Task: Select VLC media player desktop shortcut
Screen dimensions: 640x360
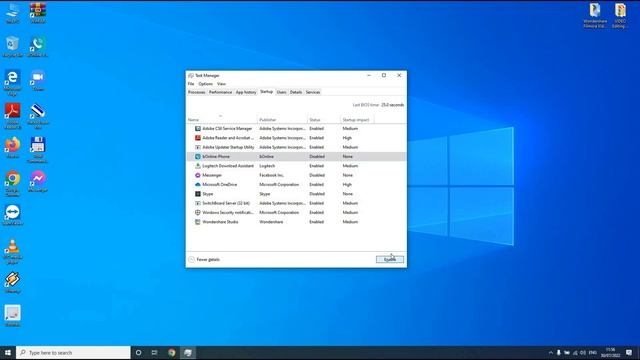Action: 13,251
